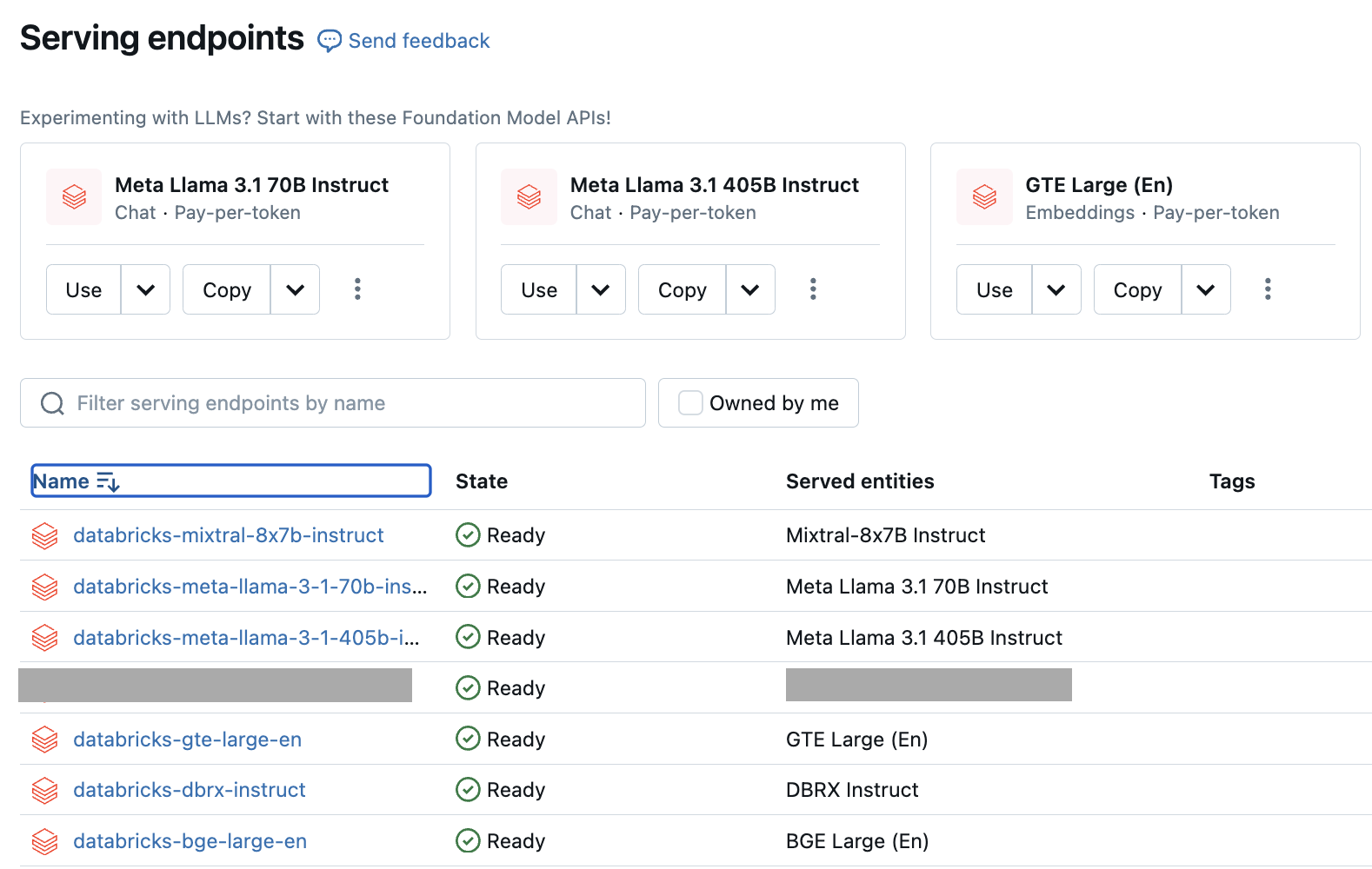Click Copy on the GTE Large (En) card
Screen dimensions: 1372x869
click(1138, 289)
